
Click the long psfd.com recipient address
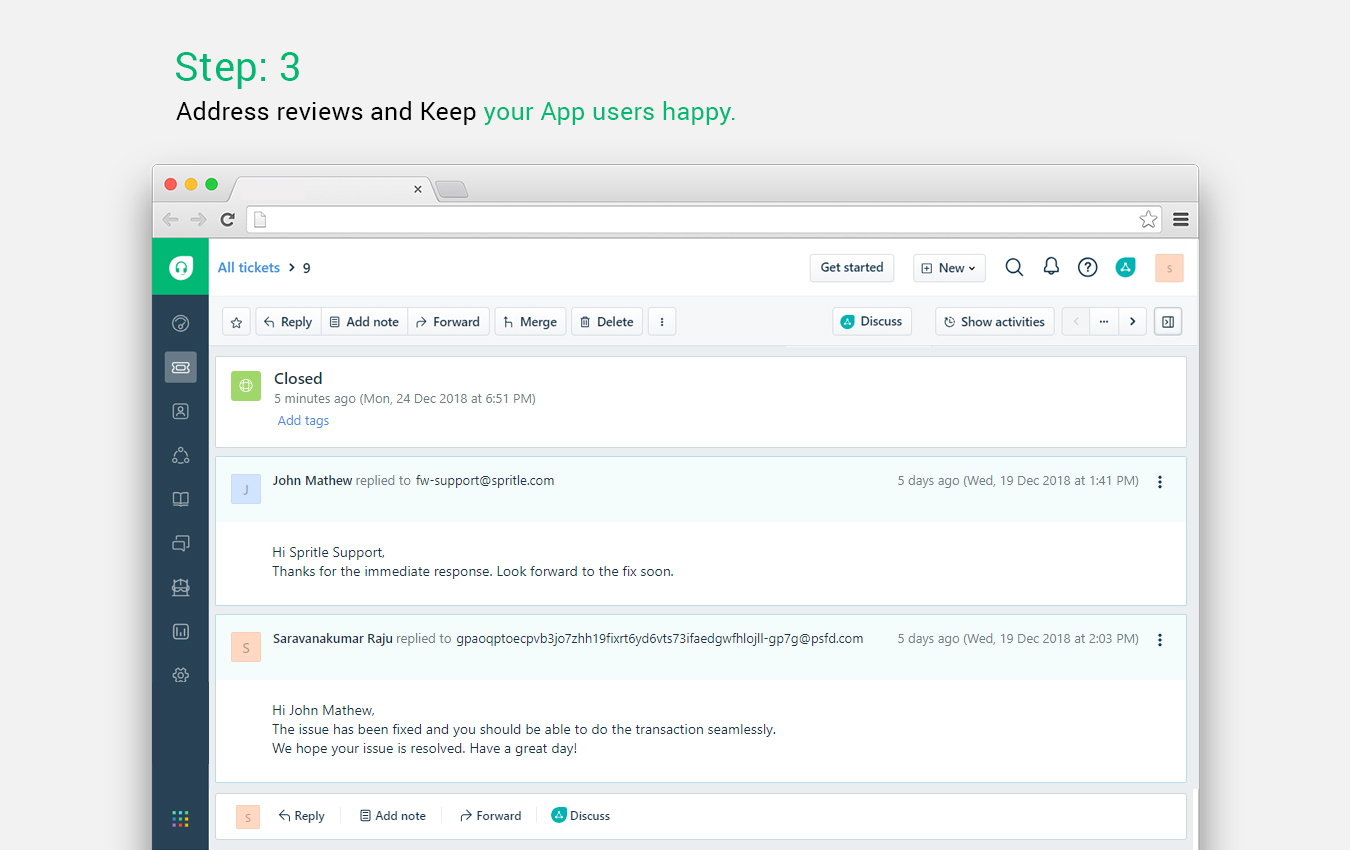(660, 639)
